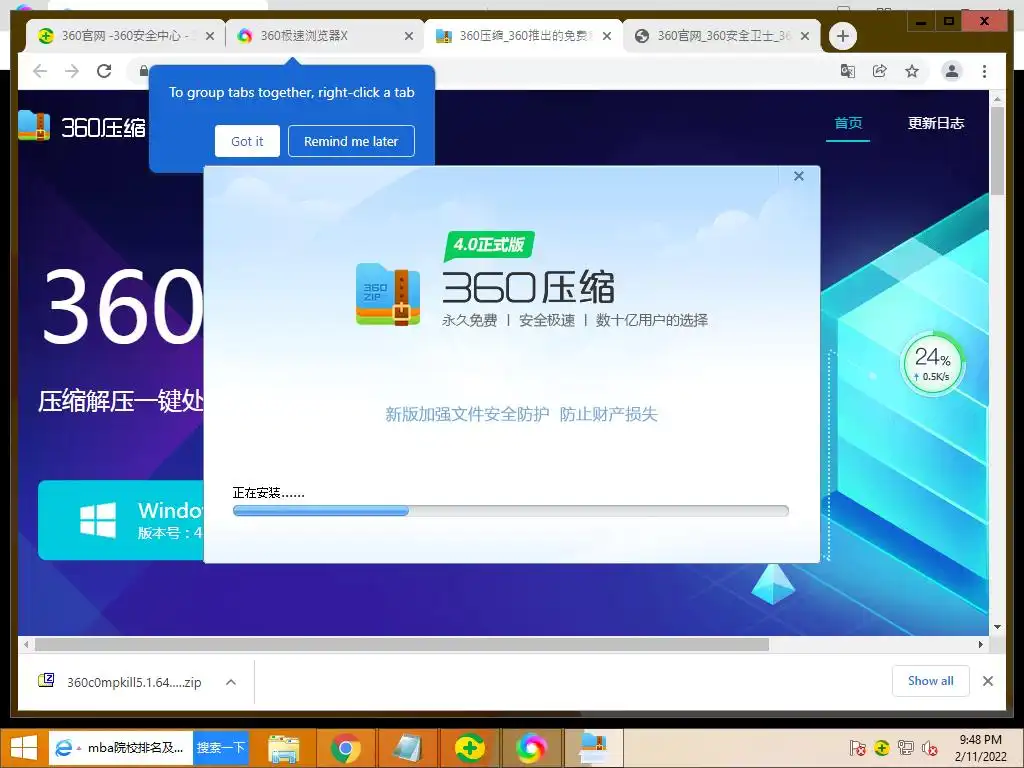
Task: Click the 360压缩 logo in page header
Action: [x=82, y=126]
